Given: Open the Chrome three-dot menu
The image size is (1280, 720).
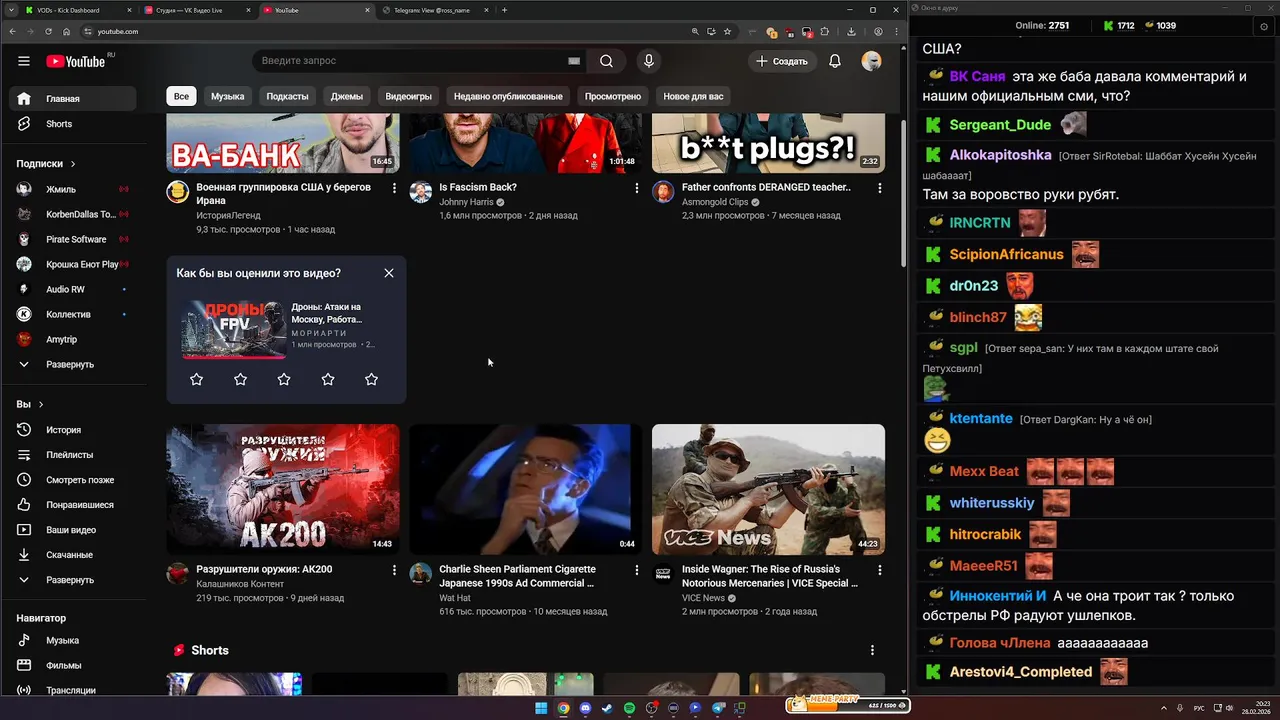Looking at the screenshot, I should (895, 31).
